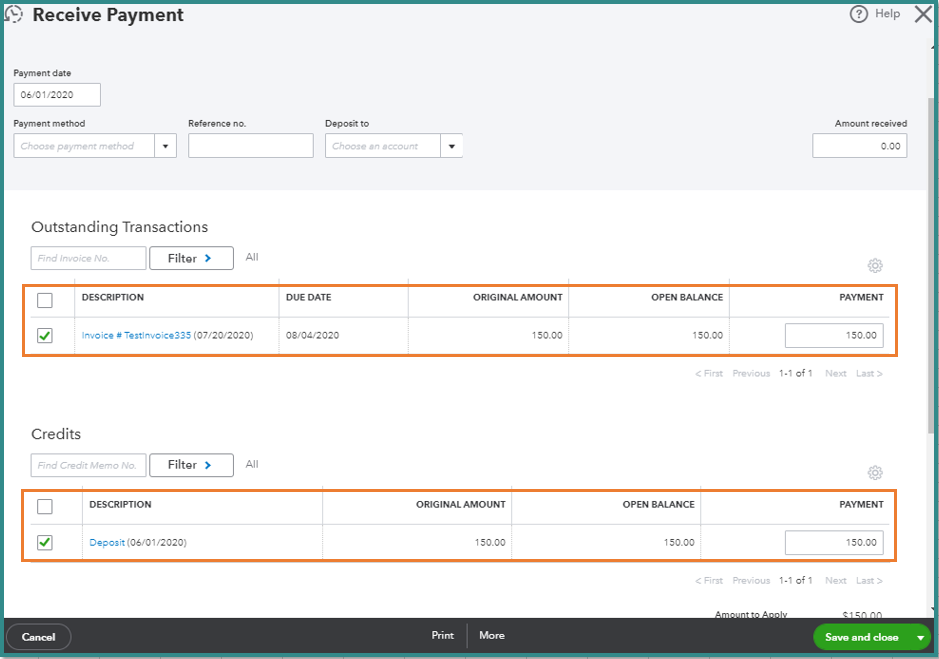
Task: Click Next in Outstanding Transactions pagination
Action: click(x=835, y=373)
